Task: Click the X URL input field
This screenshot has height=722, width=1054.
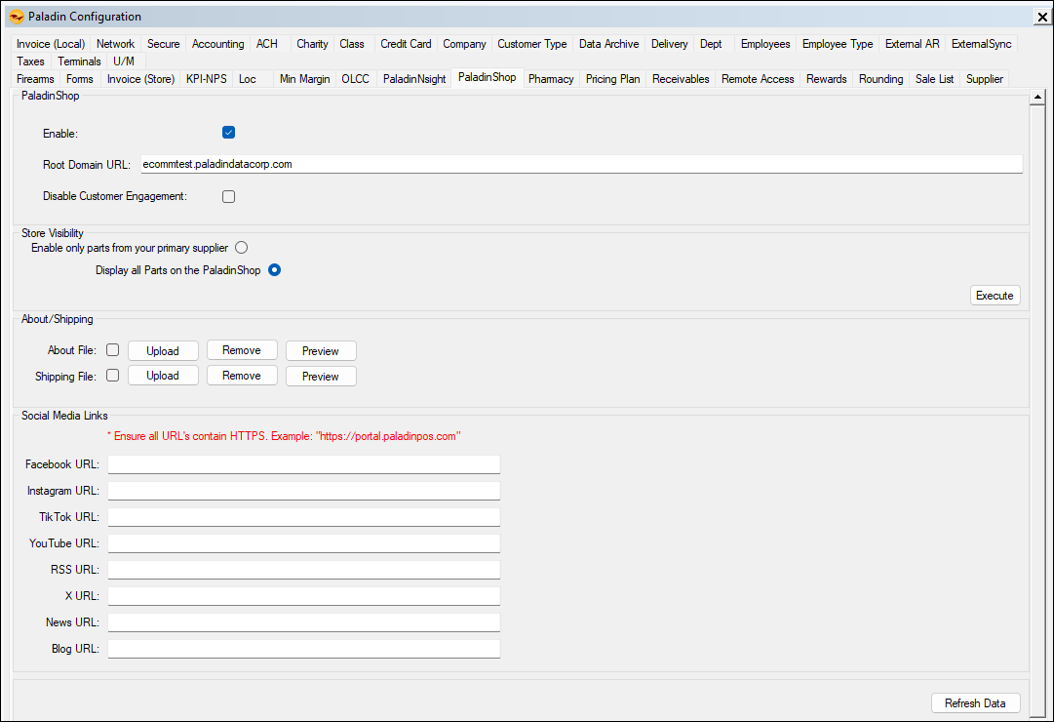Action: click(x=304, y=596)
